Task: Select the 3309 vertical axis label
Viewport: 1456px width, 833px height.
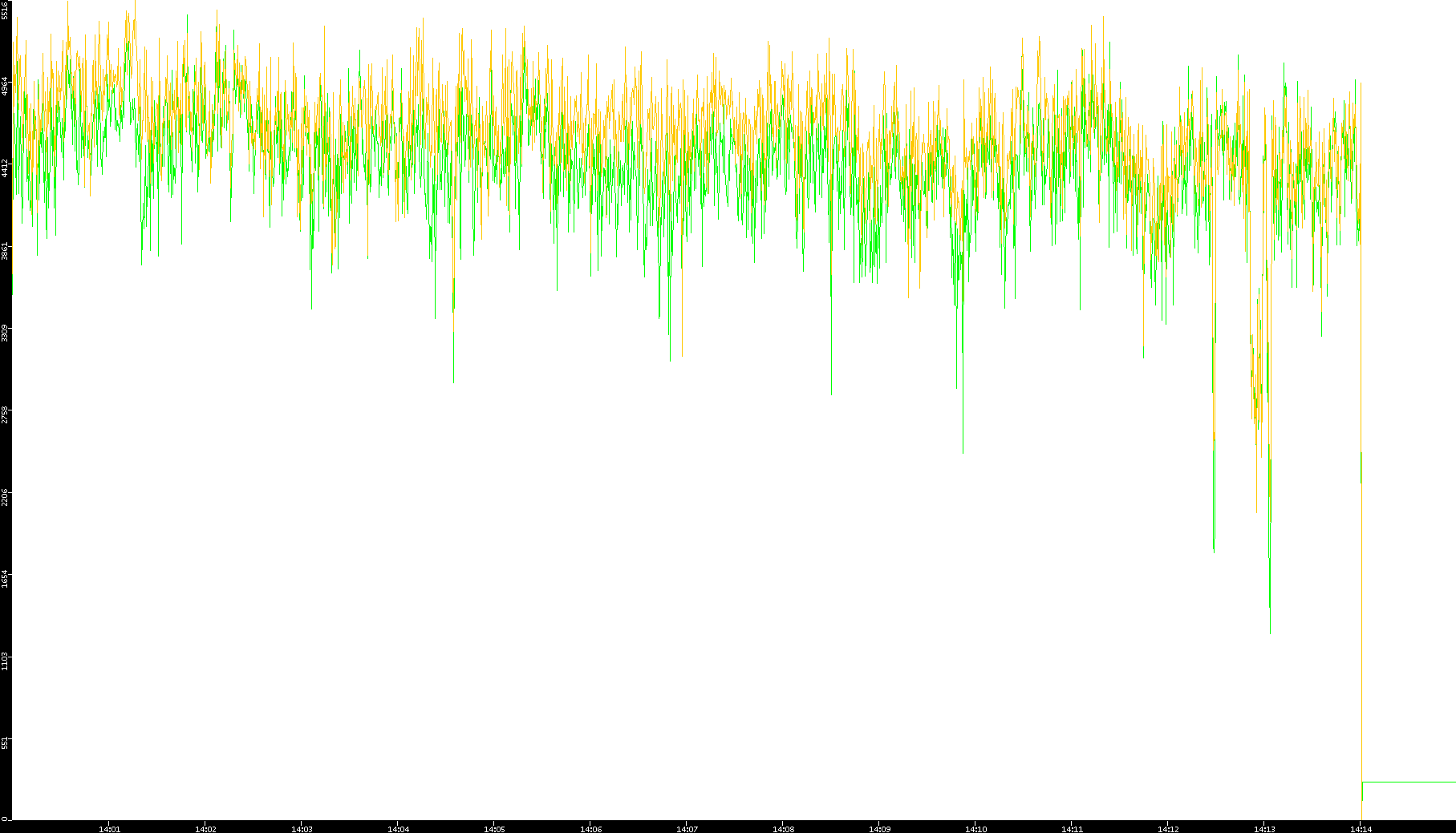Action: pyautogui.click(x=5, y=333)
